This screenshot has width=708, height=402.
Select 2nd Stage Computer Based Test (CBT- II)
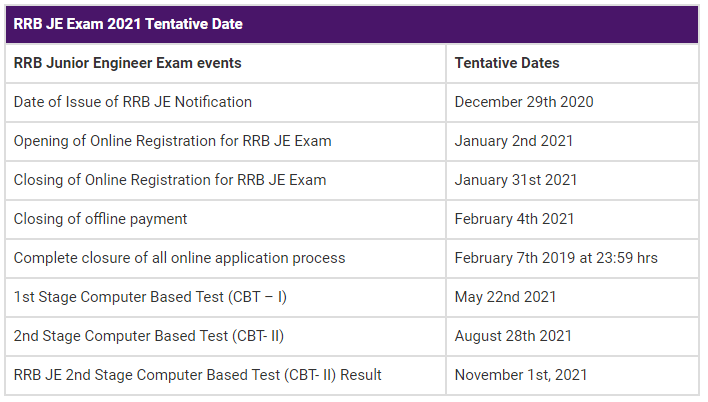(225, 336)
